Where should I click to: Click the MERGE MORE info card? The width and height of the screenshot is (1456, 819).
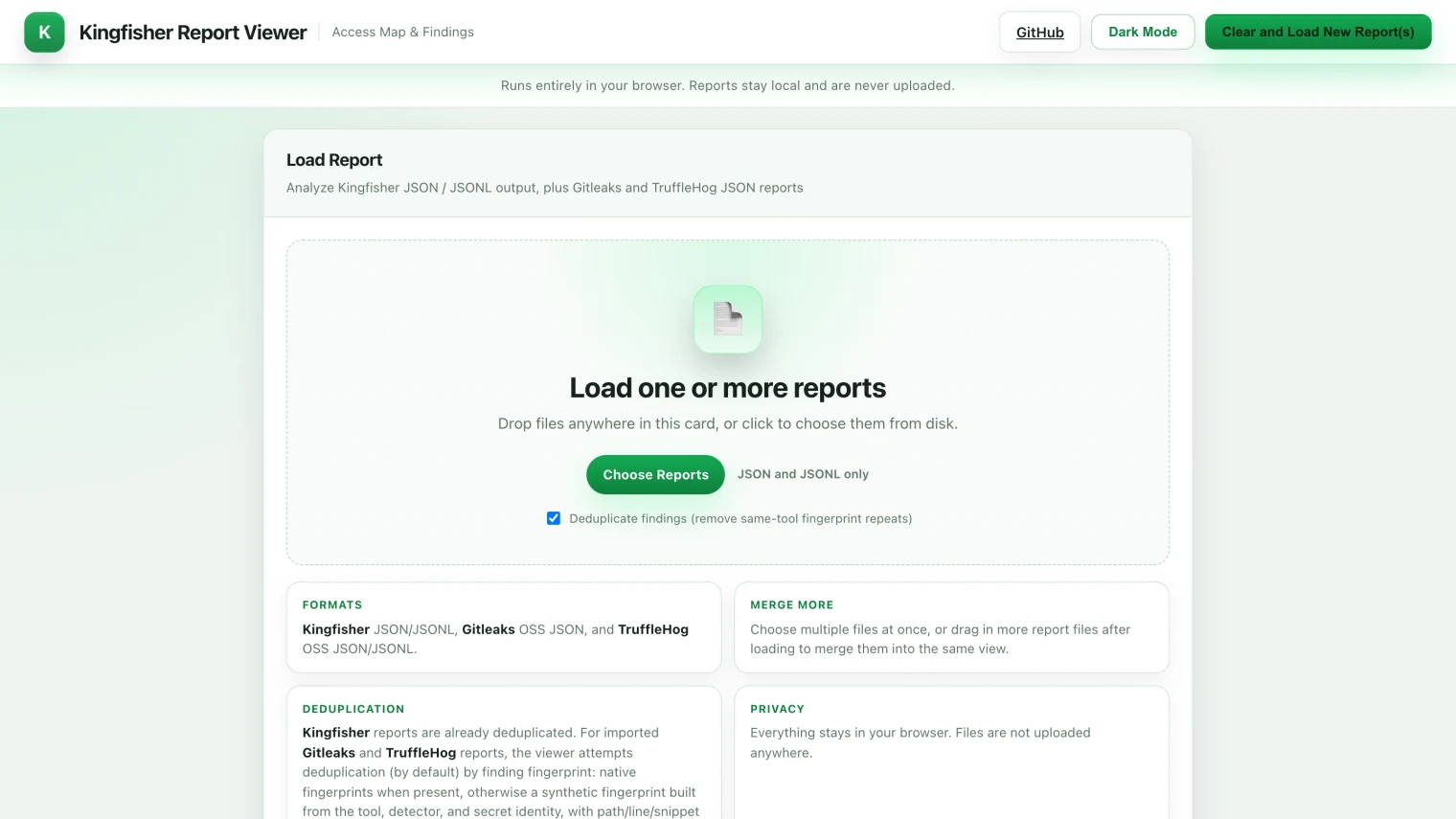(x=950, y=626)
